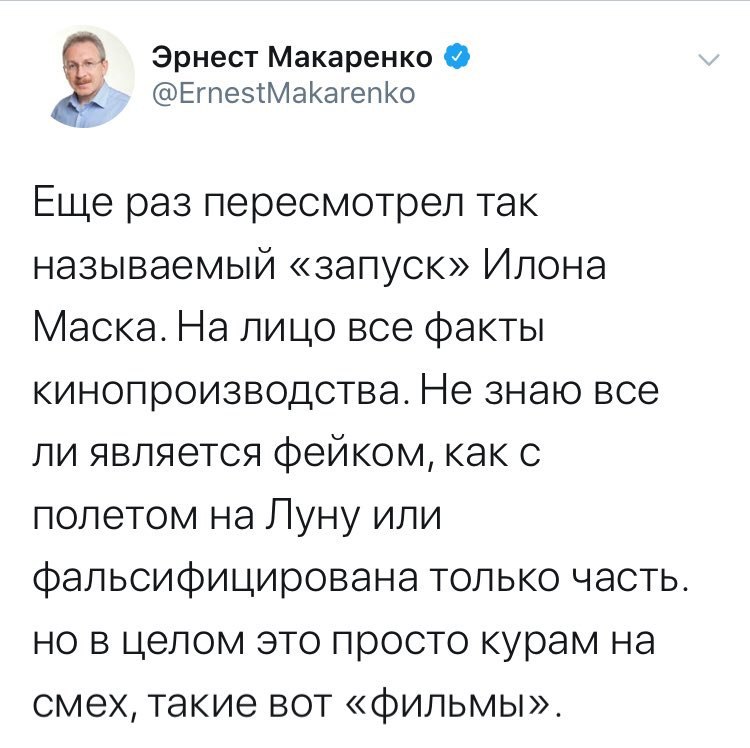Open the @ErnestMakarenko handle link
Viewport: 750px width, 748px height.
point(284,93)
